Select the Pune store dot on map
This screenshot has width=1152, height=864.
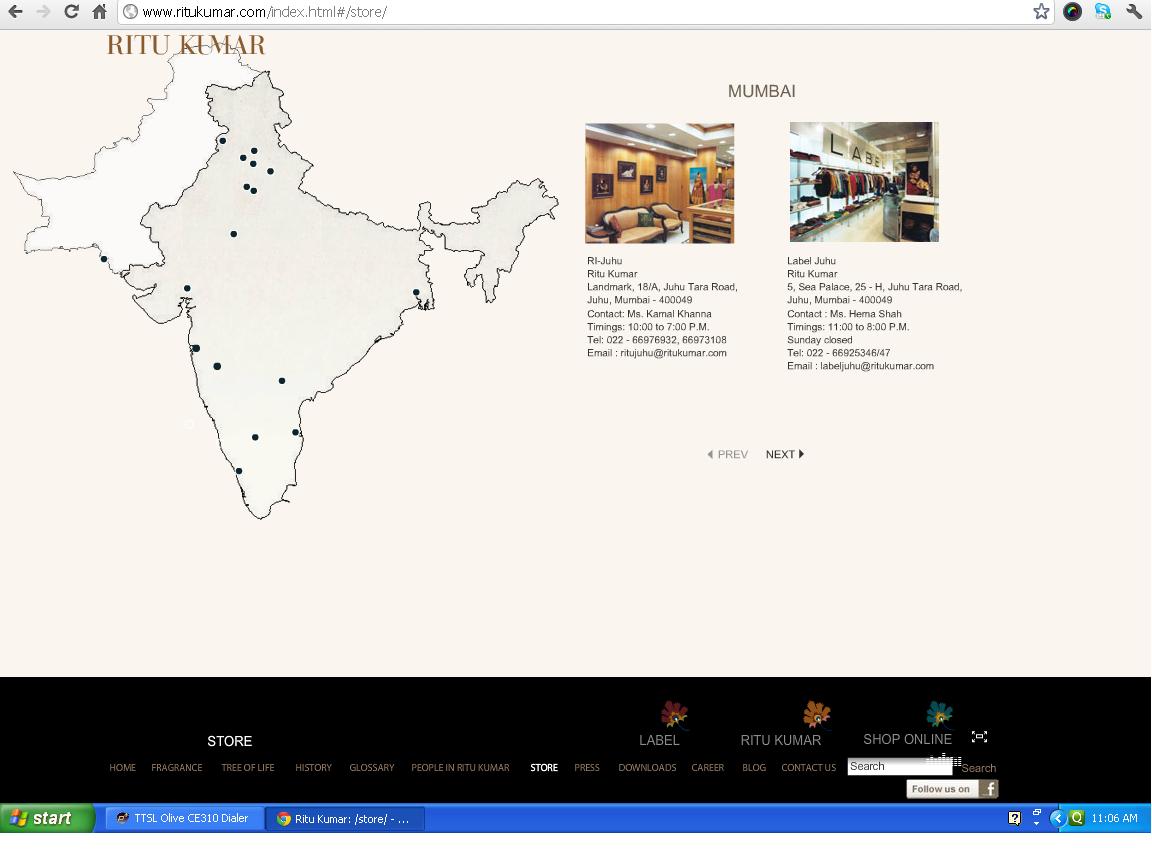tap(217, 366)
